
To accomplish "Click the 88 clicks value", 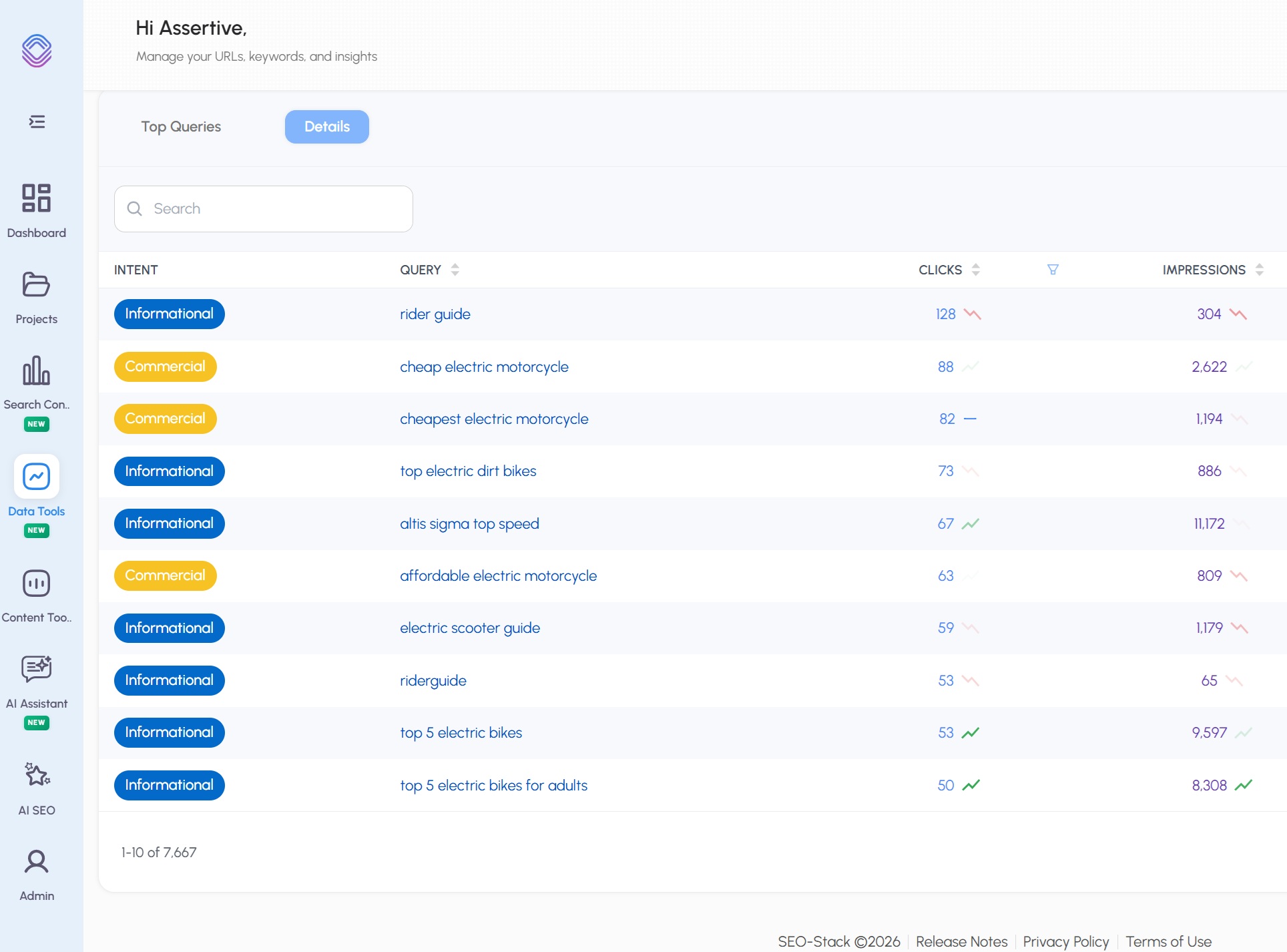I will point(945,367).
